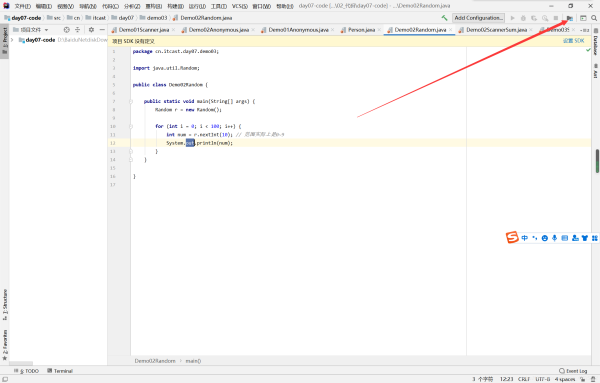
Task: Click the locate-current-file target icon in Project panel
Action: 67,29
